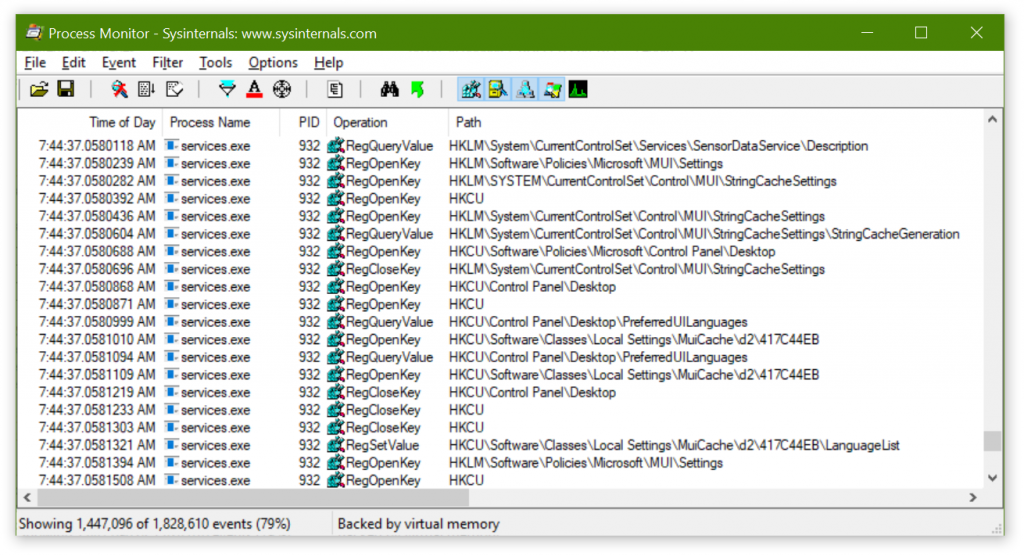Toggle the Autoscroll toolbar button
The width and height of the screenshot is (1024, 556).
[x=146, y=89]
